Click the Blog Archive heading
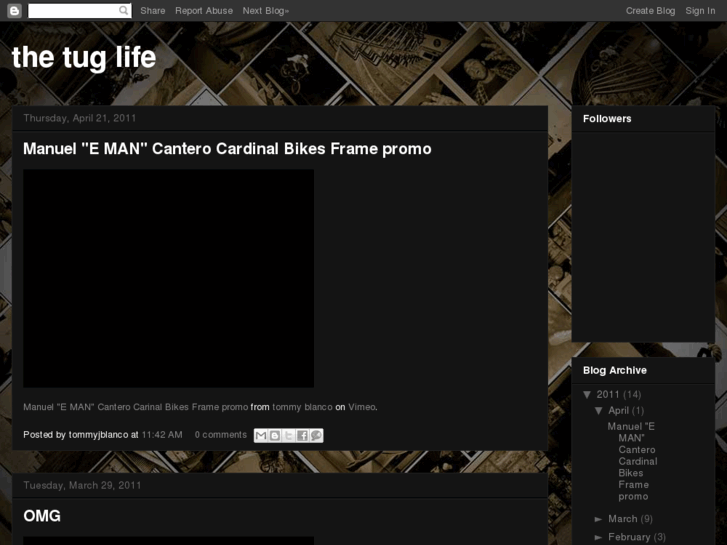The width and height of the screenshot is (727, 545). [615, 370]
